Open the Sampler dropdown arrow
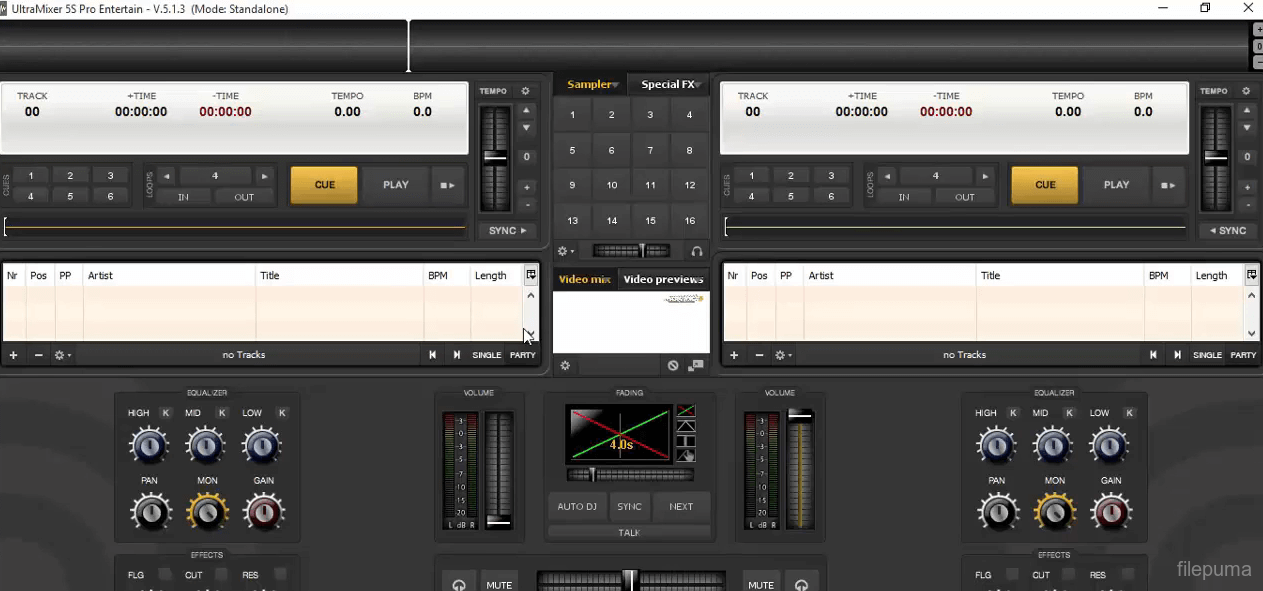Viewport: 1263px width, 591px height. click(x=616, y=85)
